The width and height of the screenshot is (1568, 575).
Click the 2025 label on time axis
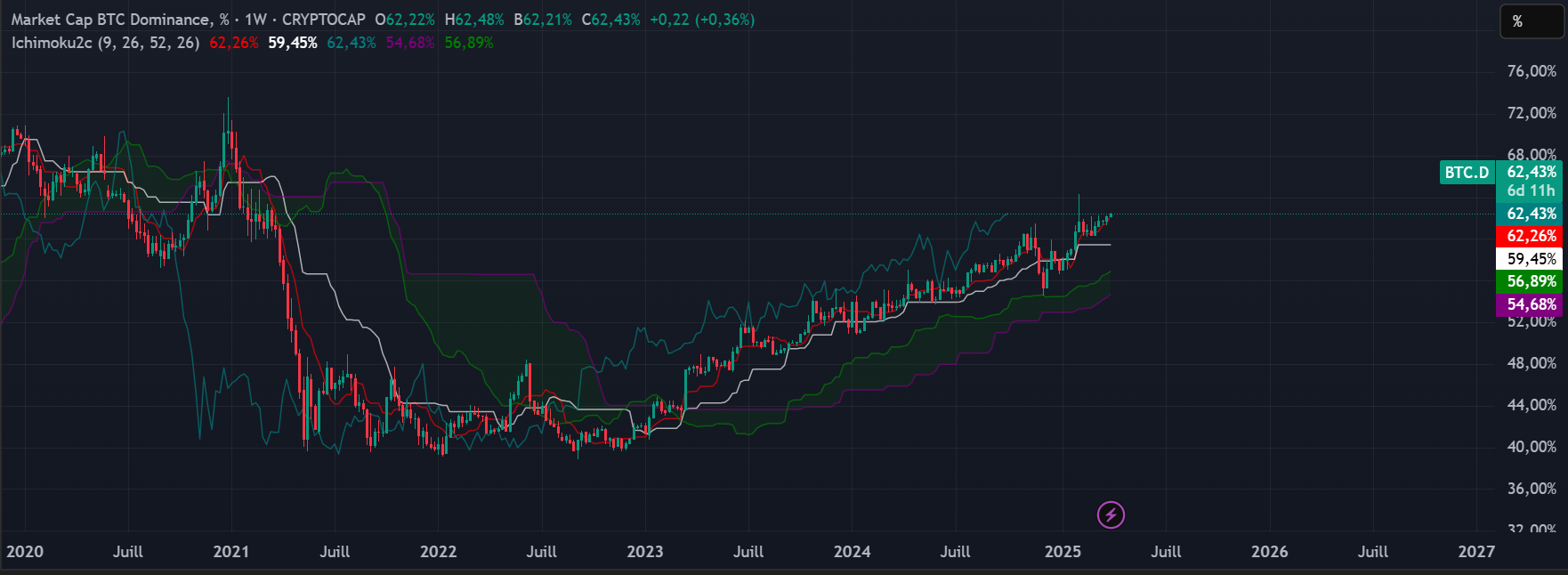click(1063, 552)
